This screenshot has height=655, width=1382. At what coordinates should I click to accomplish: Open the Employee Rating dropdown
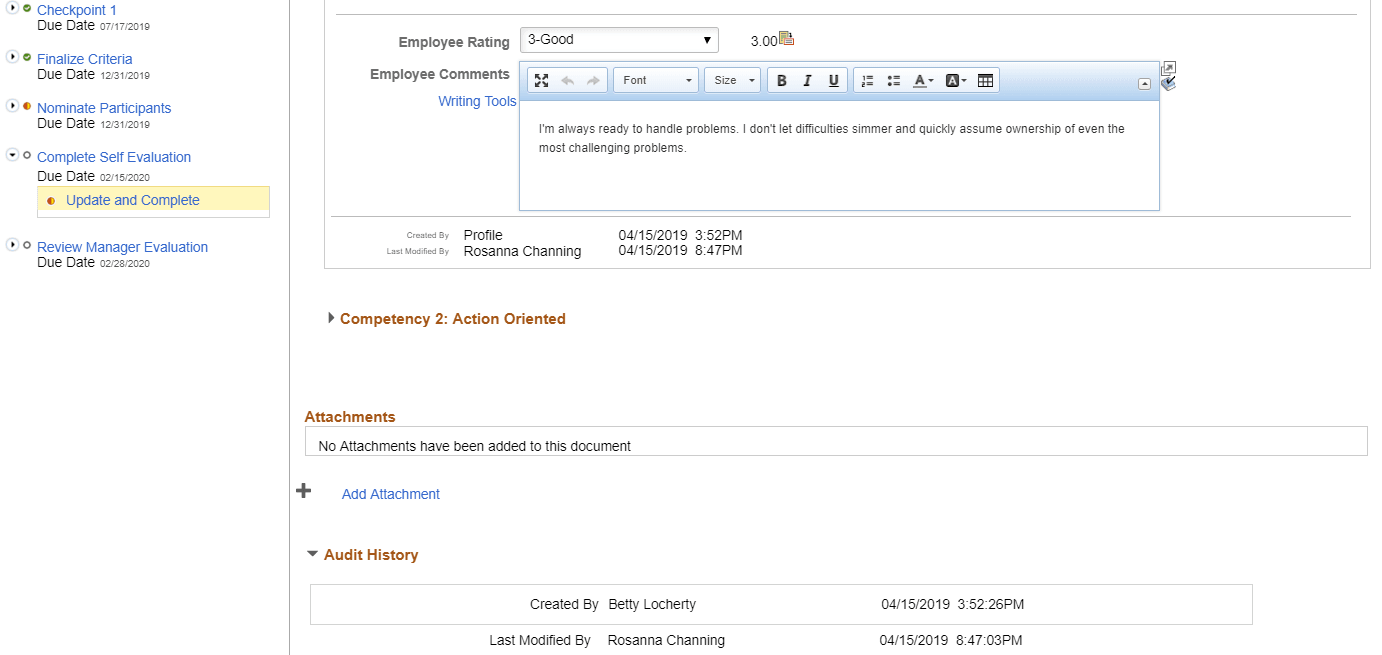click(x=619, y=40)
